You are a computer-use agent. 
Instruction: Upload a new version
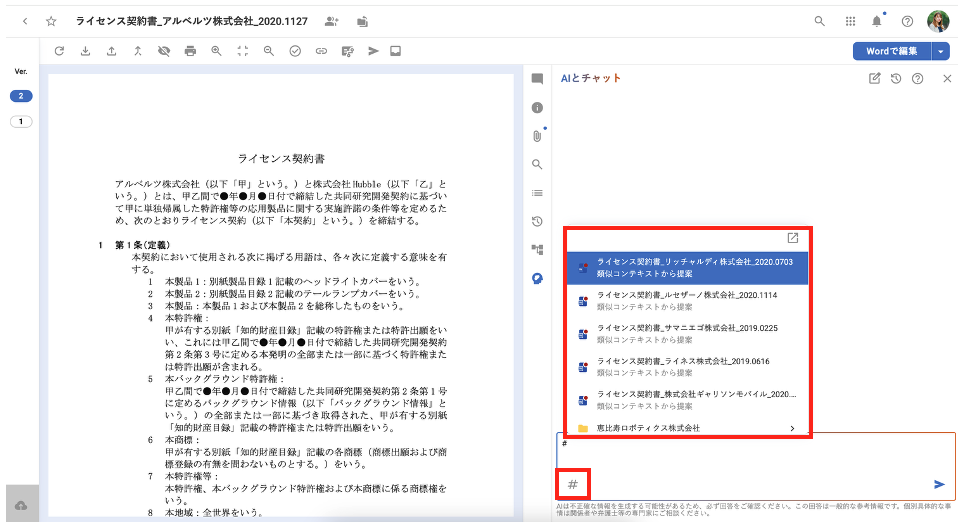coord(111,51)
